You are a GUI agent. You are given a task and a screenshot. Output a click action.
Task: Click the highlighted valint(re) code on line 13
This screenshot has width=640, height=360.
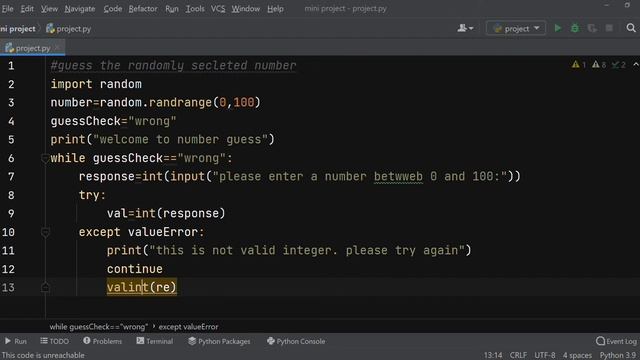coord(142,287)
